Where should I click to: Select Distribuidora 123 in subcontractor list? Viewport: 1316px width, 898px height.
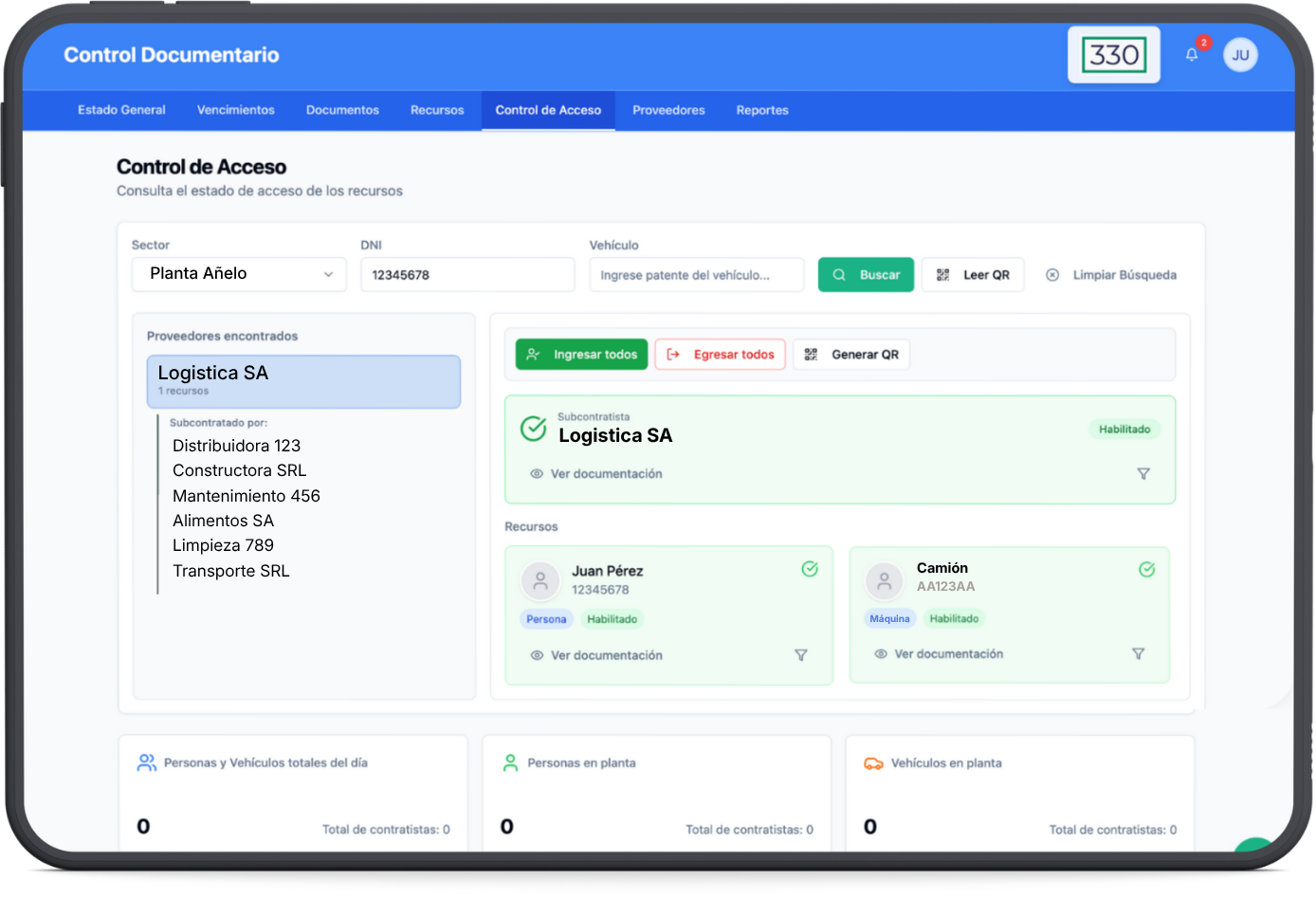[237, 446]
